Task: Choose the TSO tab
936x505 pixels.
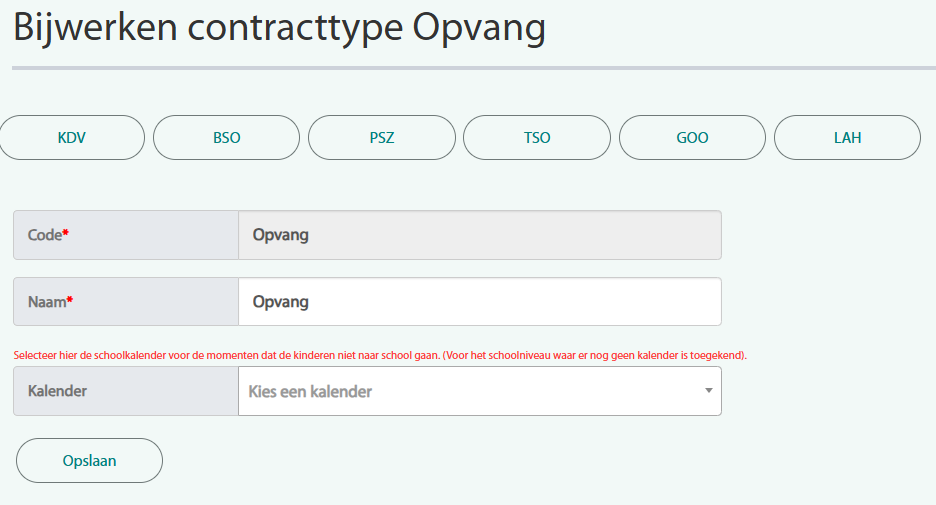Action: pos(537,138)
